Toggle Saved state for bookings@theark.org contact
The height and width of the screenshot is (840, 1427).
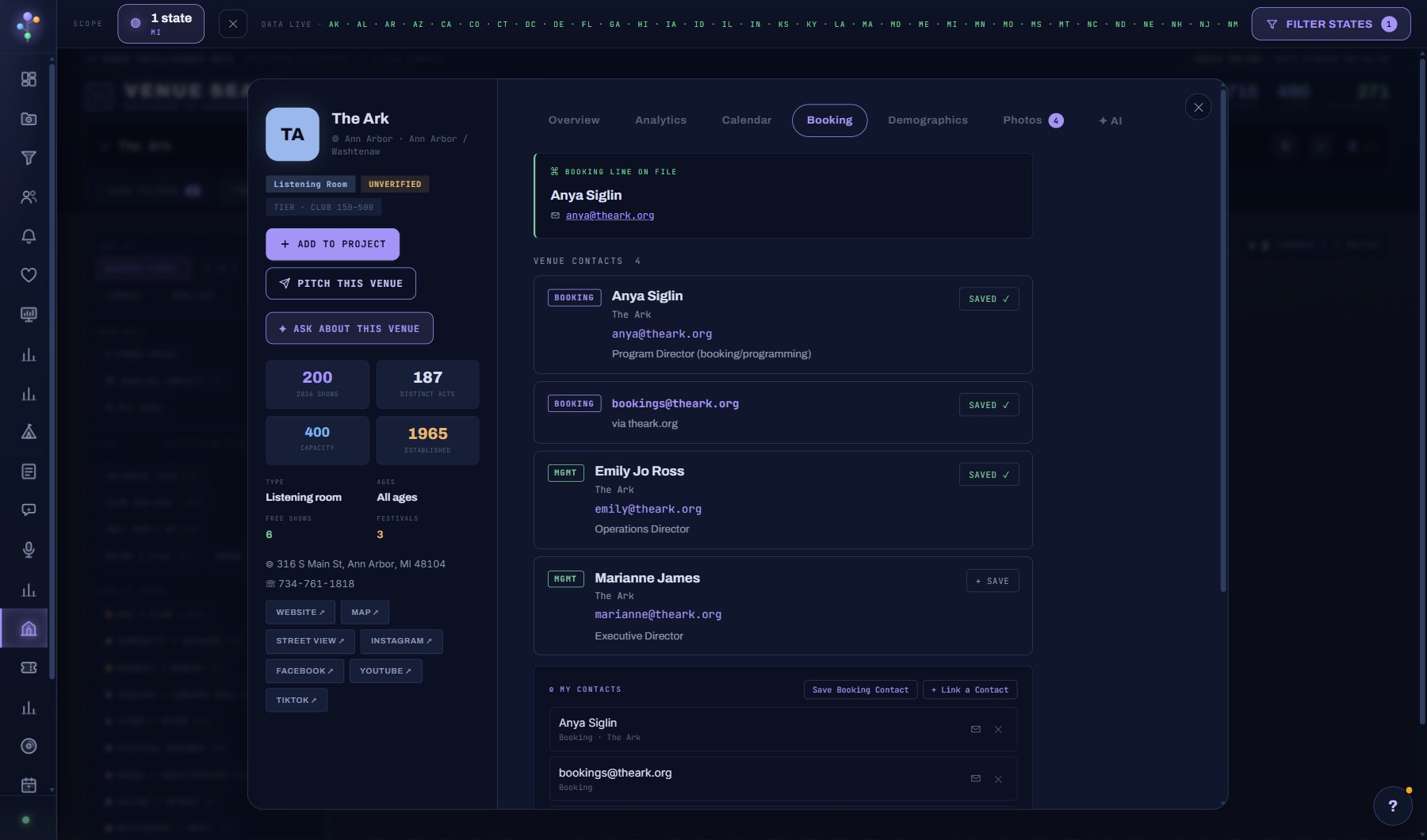(x=989, y=405)
